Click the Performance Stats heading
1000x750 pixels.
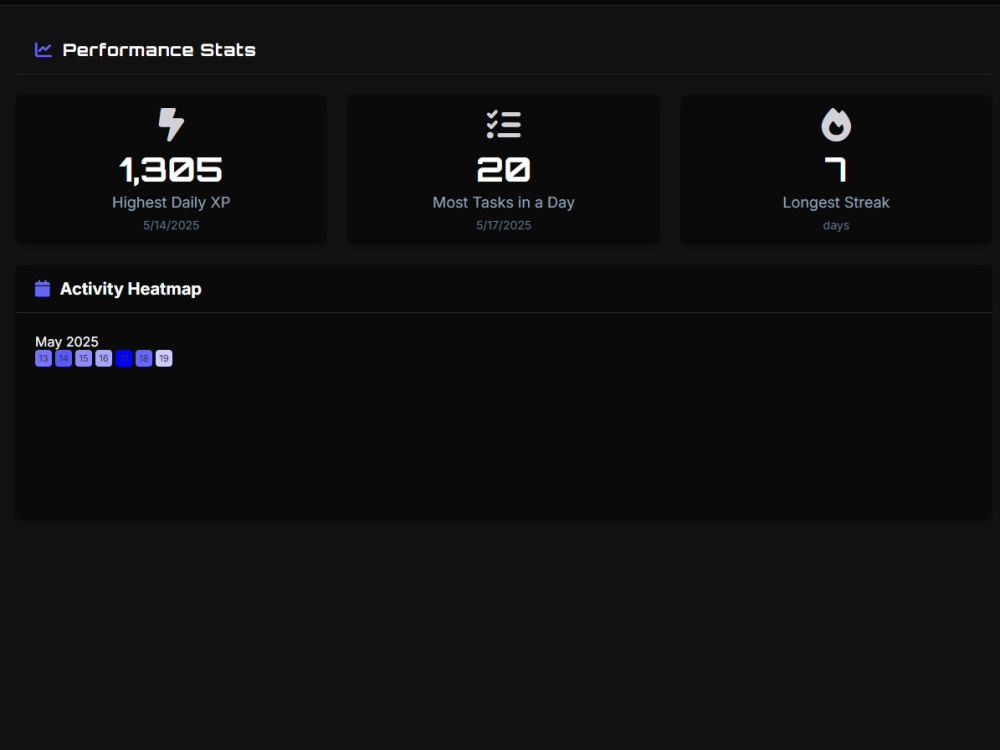[x=159, y=50]
